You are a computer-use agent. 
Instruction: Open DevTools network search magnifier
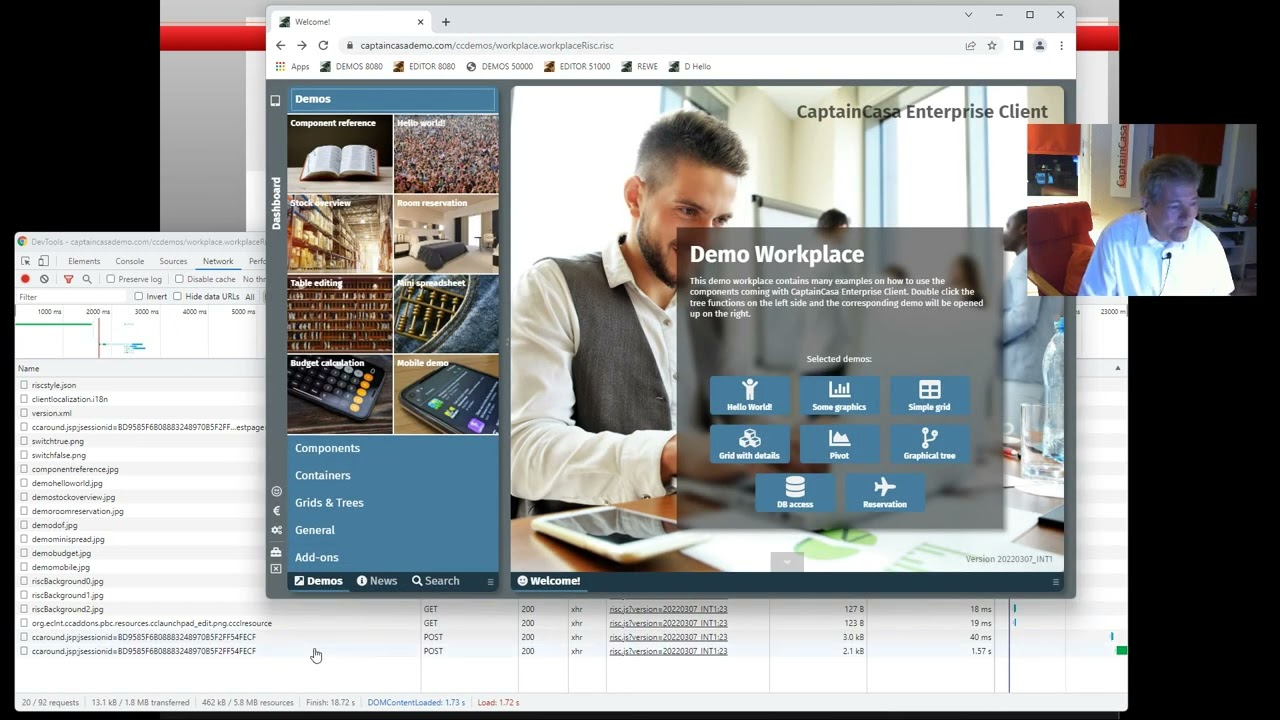(87, 279)
